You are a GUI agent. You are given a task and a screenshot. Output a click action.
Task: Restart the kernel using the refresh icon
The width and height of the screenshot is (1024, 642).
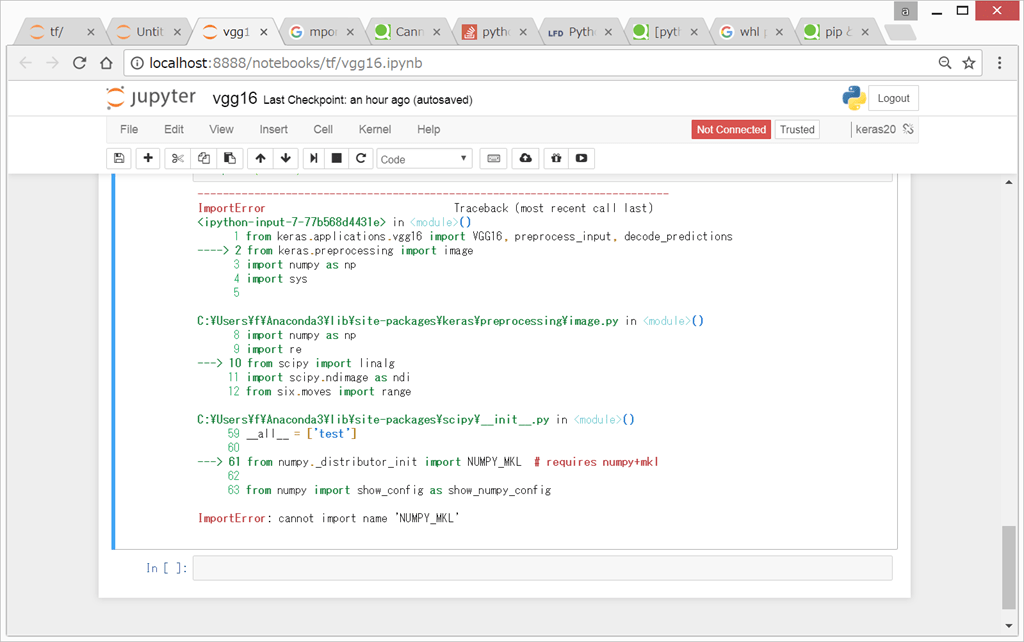(x=361, y=158)
